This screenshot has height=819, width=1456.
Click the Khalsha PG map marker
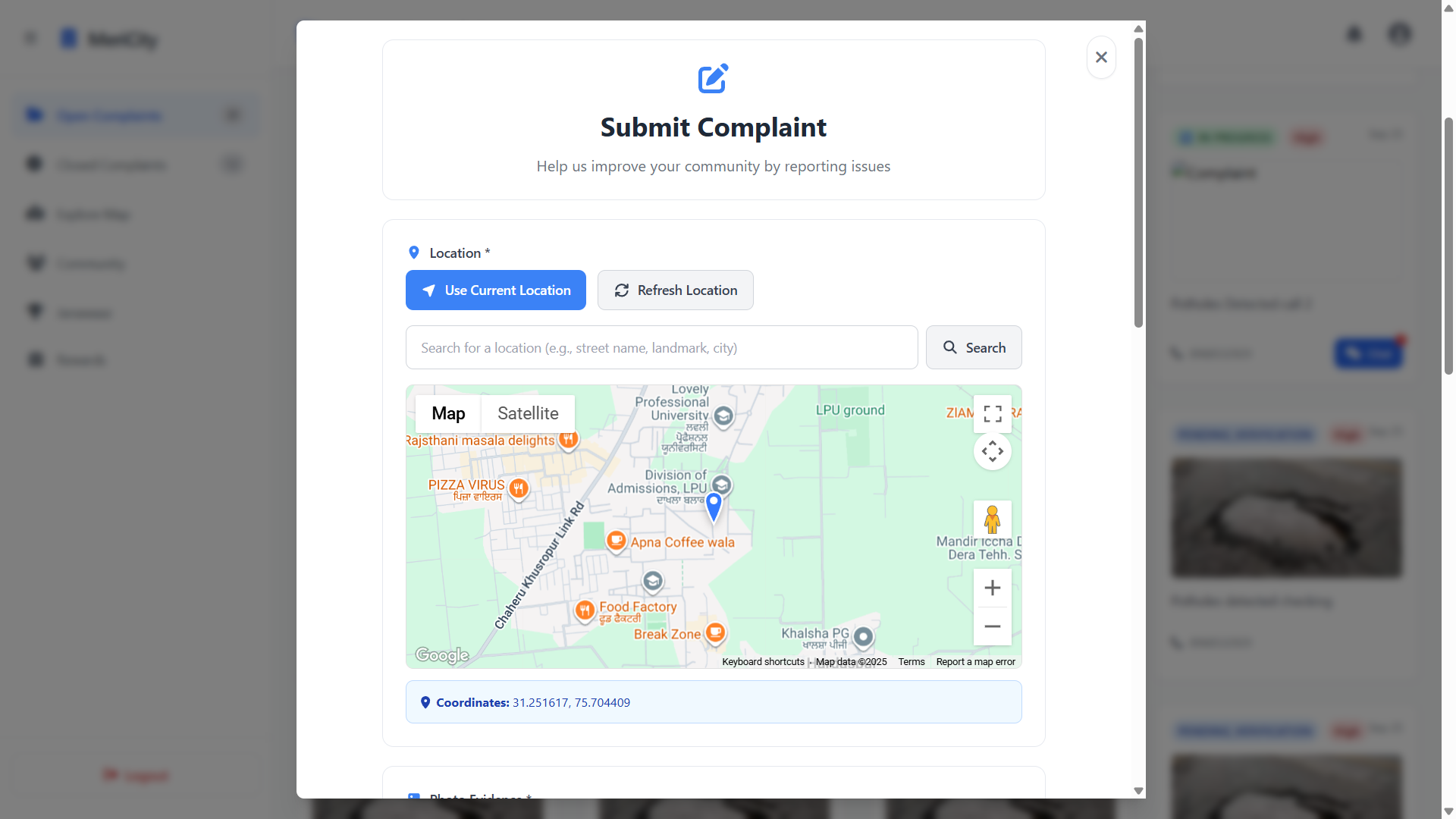(x=863, y=637)
